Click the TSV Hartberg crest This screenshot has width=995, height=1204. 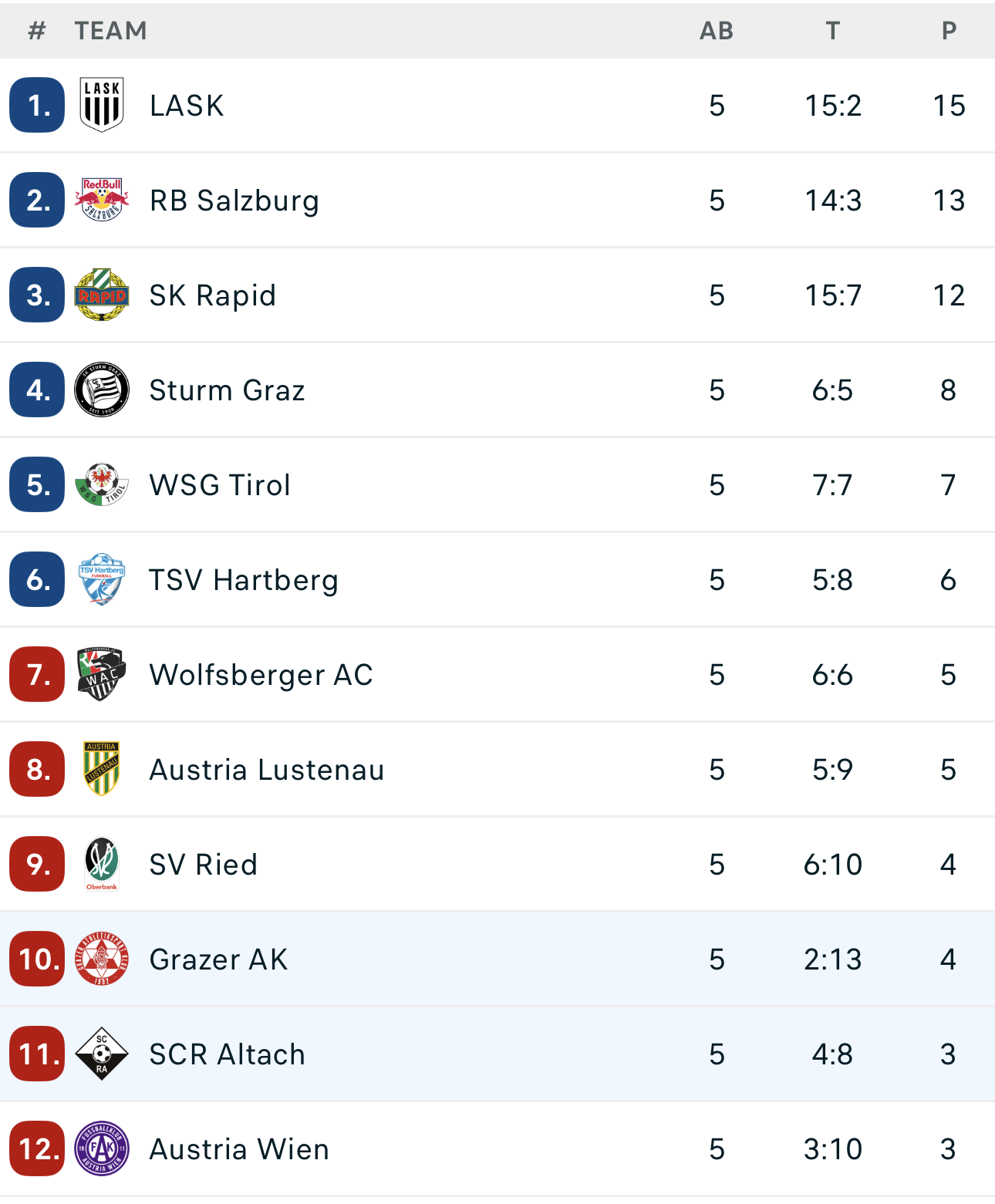click(x=102, y=579)
